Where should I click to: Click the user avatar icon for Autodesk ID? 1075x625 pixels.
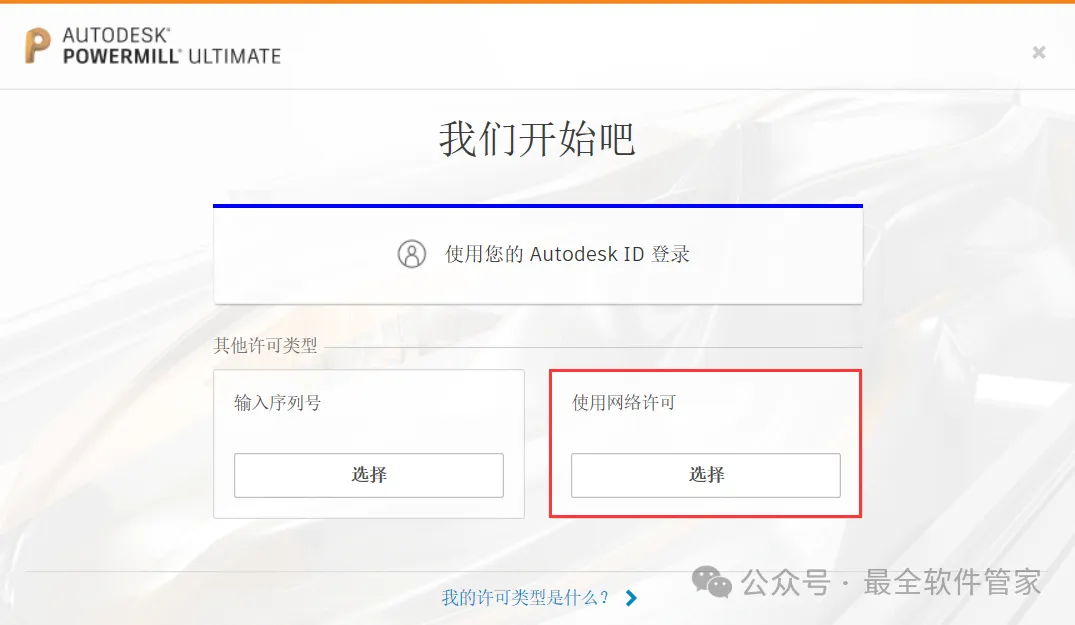[411, 254]
